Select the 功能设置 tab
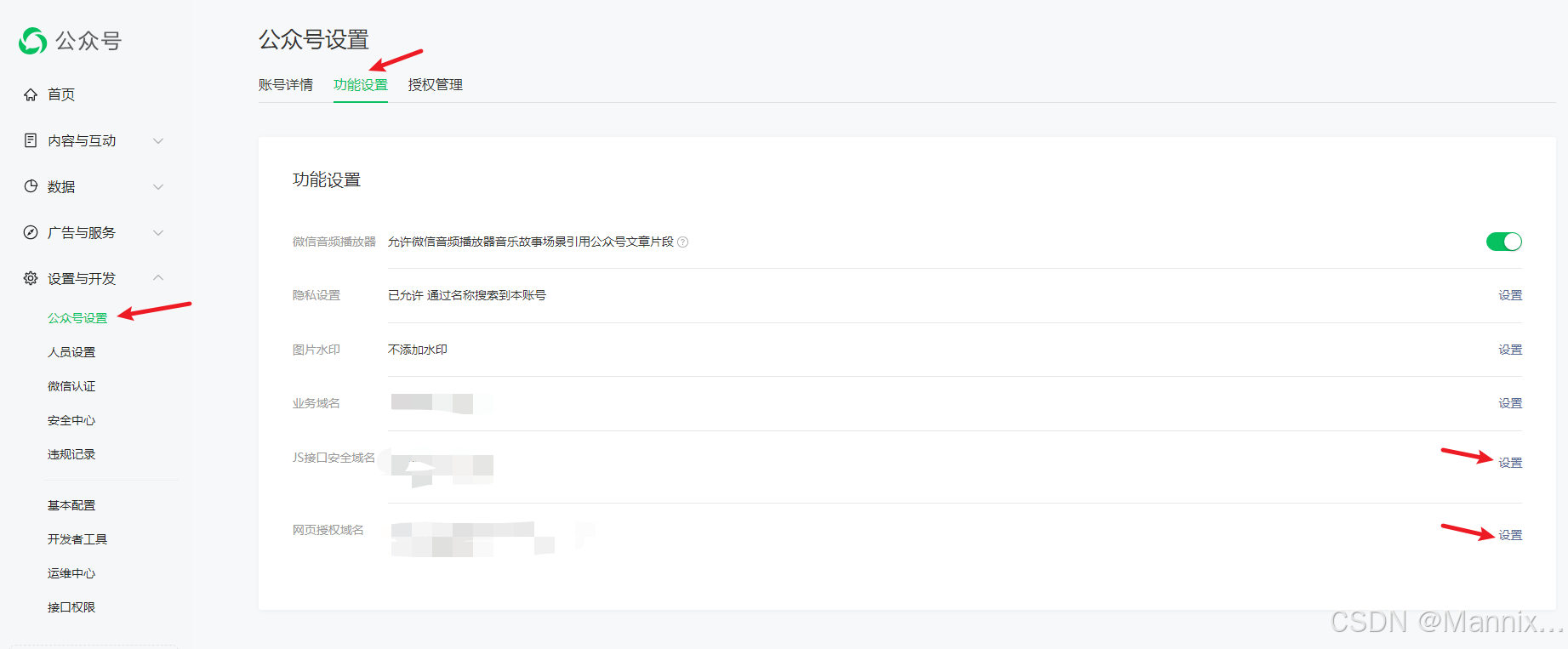The image size is (1568, 649). 361,85
